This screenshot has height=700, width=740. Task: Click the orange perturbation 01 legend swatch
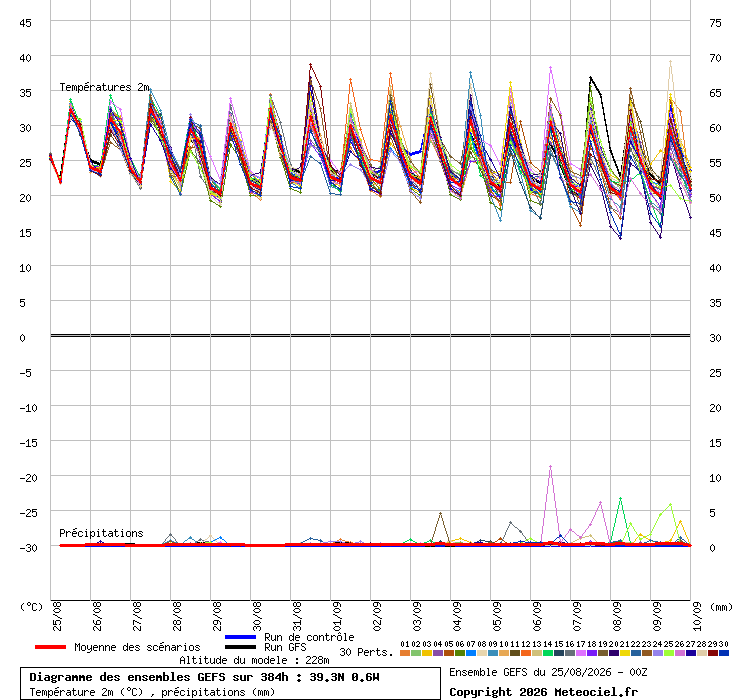click(x=404, y=653)
